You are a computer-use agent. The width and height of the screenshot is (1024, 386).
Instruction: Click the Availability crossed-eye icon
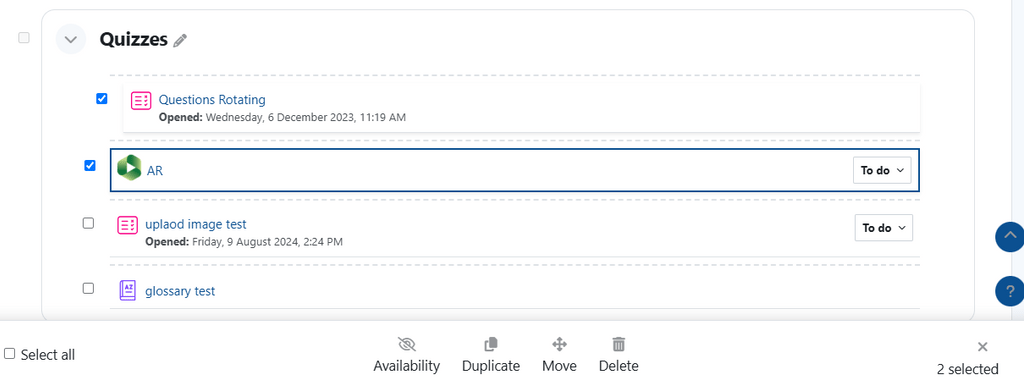[406, 344]
